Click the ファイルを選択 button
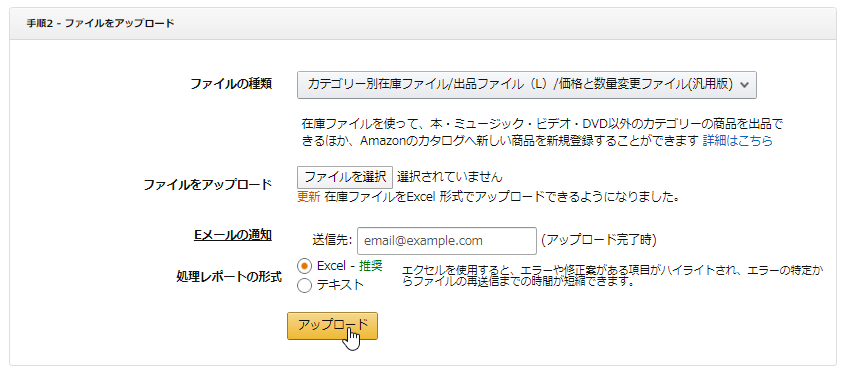 345,177
